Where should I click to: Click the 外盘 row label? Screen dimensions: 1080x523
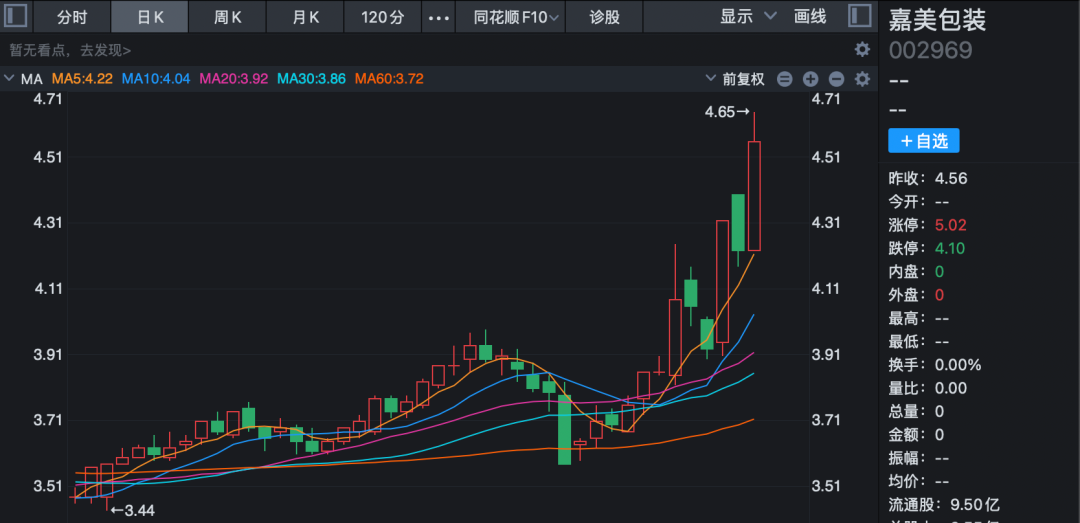pyautogui.click(x=908, y=295)
